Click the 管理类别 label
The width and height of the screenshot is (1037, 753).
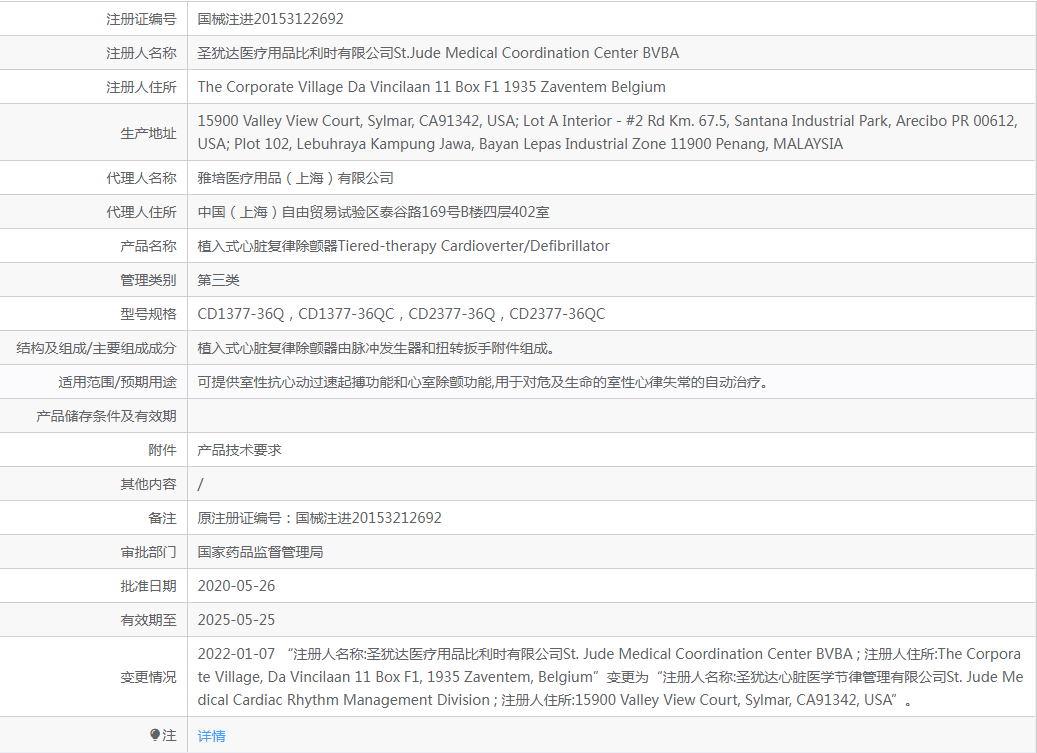pos(148,280)
